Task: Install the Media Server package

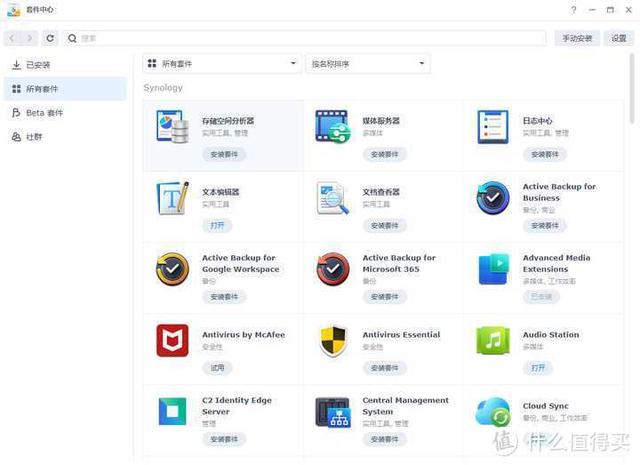Action: click(x=384, y=154)
